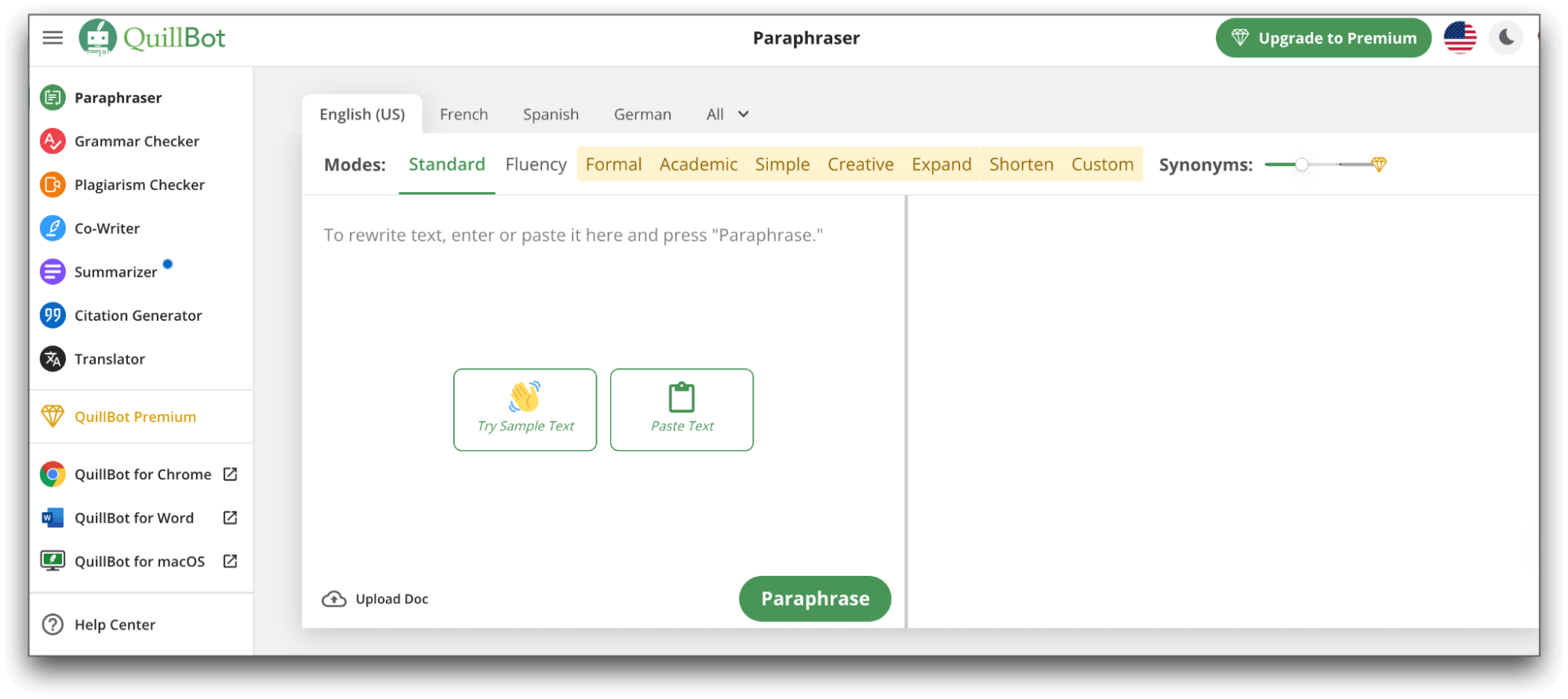Screen dimensions: 1568x699
Task: Click the US flag language icon
Action: pyautogui.click(x=1460, y=38)
